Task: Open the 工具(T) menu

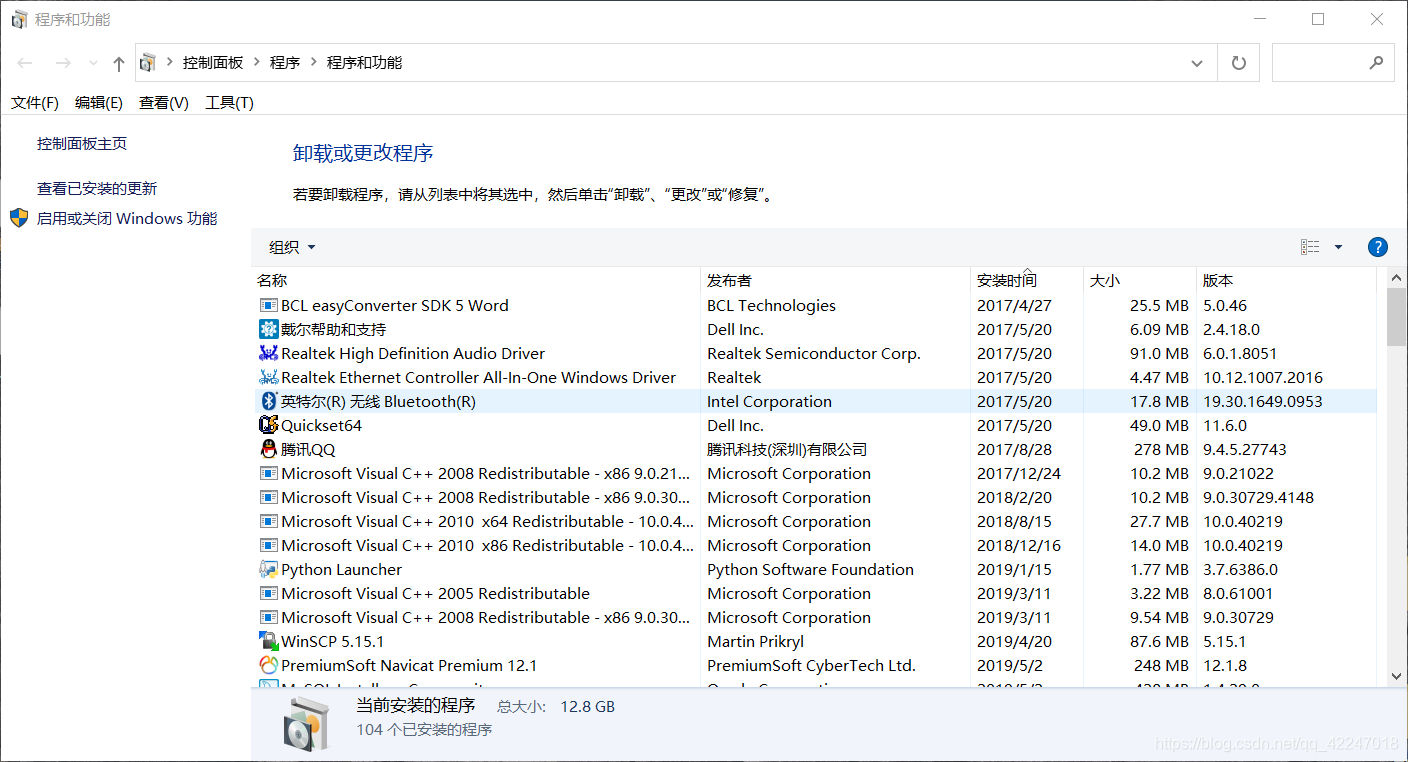Action: 229,103
